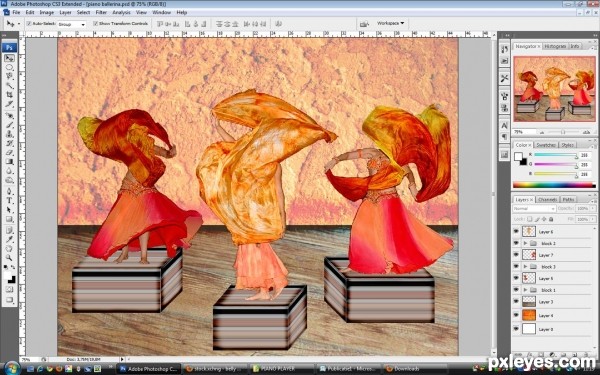
Task: Select the Magic Wand tool
Action: [x=9, y=85]
